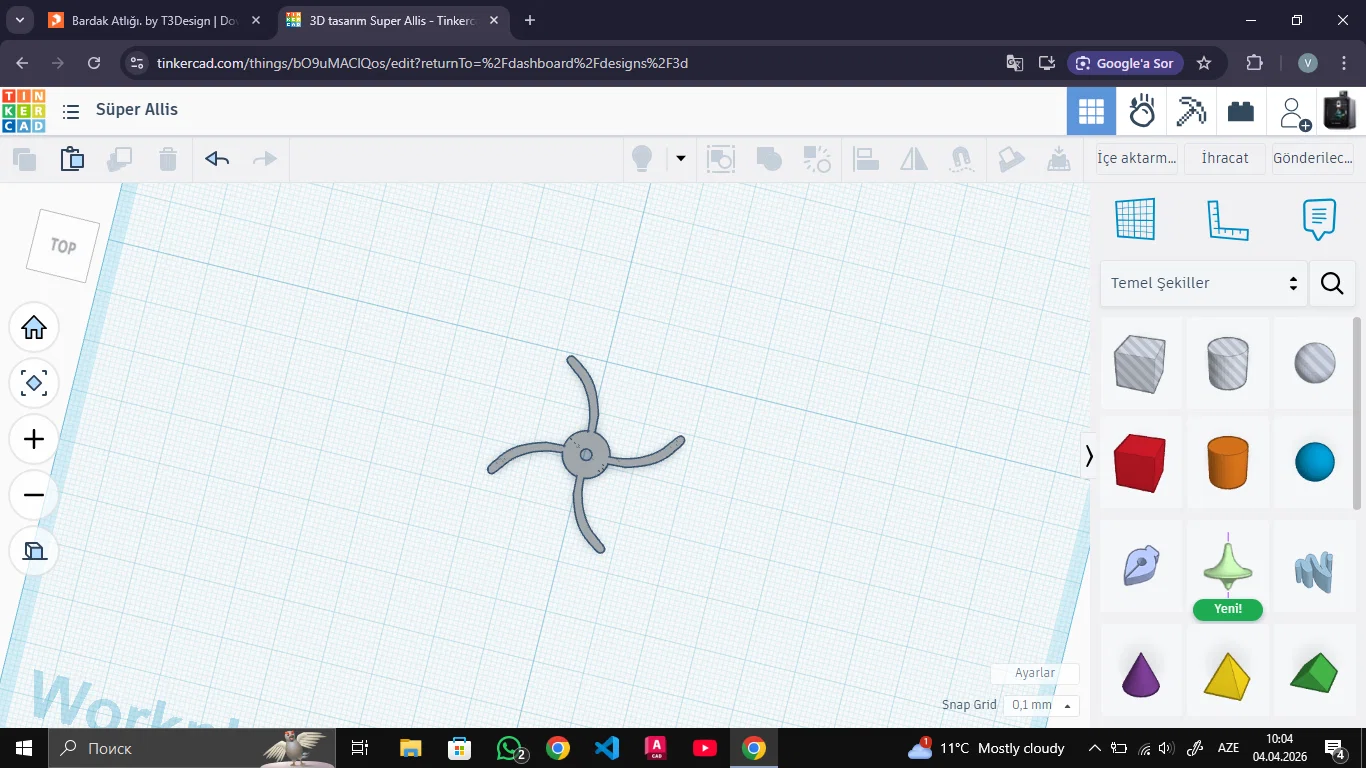
Task: Click the merged shapes union icon
Action: coord(769,159)
